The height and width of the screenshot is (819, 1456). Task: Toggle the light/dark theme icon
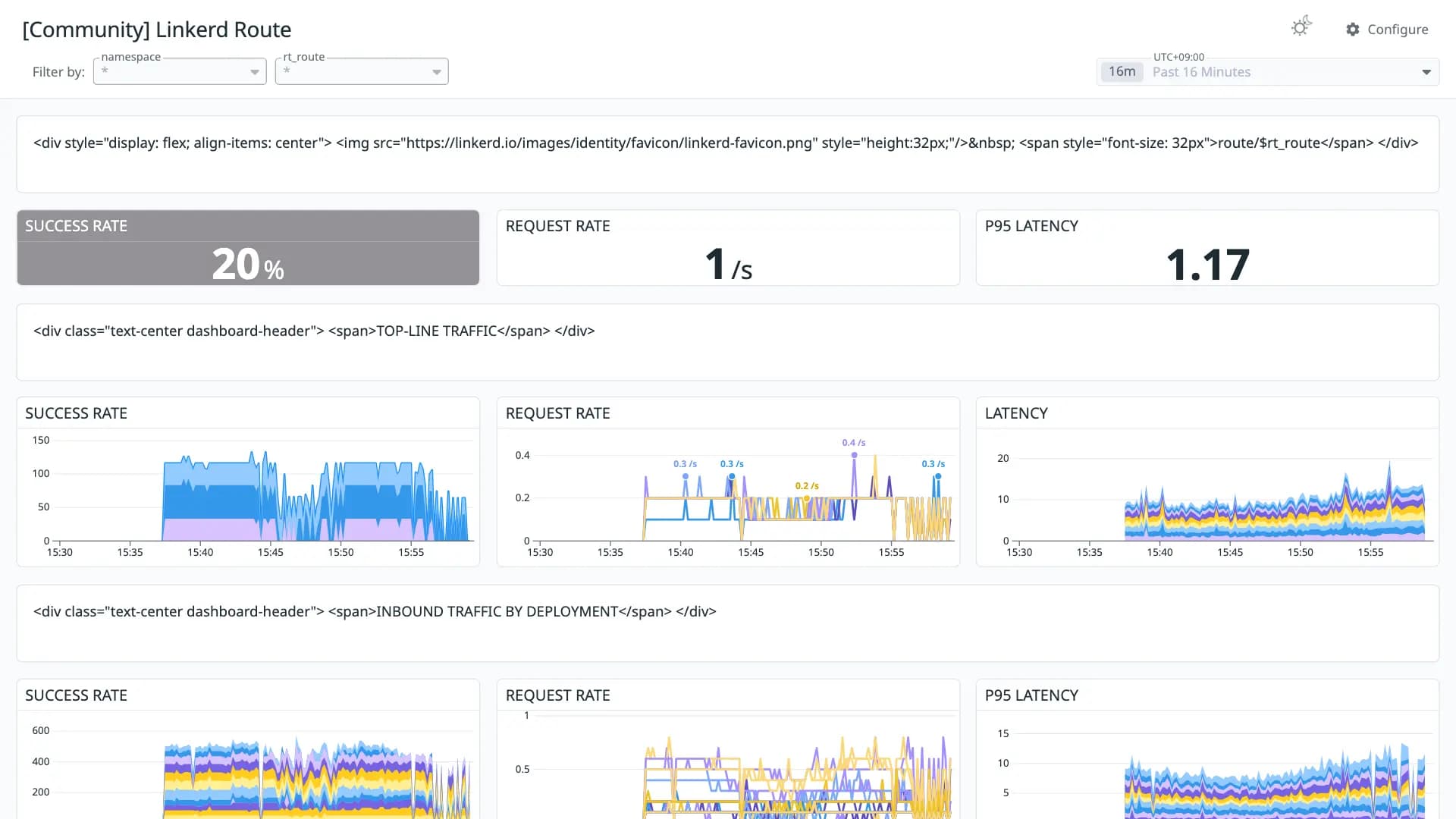[x=1301, y=27]
